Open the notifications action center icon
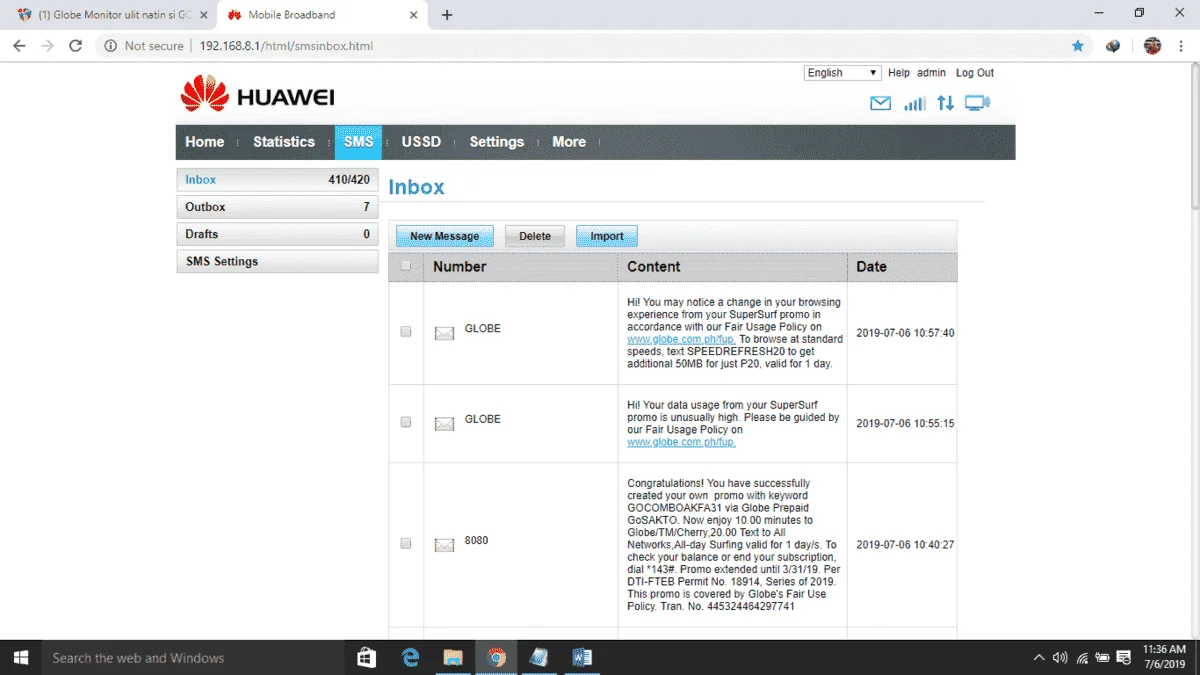The width and height of the screenshot is (1200, 675). tap(1124, 658)
